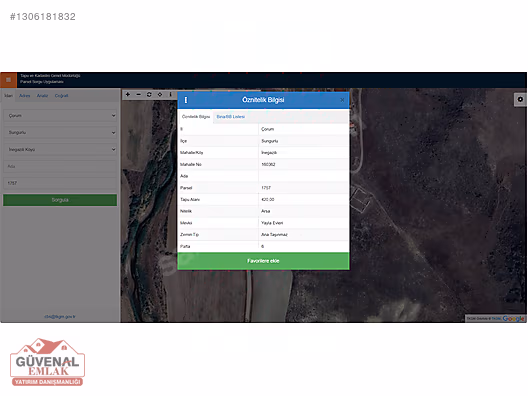Switch to the Coğrafi tab
The width and height of the screenshot is (528, 396).
click(61, 96)
